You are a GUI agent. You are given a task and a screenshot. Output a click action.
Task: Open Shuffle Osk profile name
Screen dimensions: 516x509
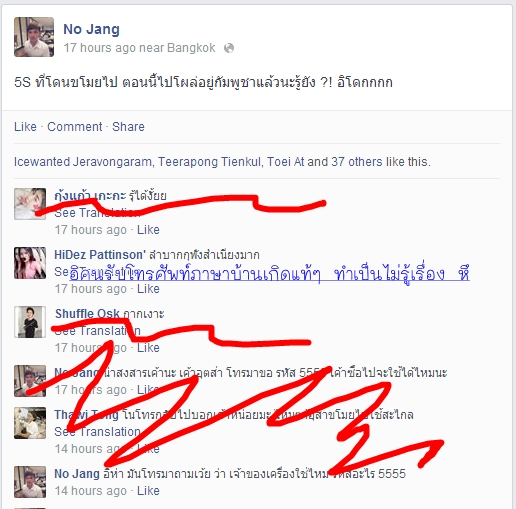(87, 314)
